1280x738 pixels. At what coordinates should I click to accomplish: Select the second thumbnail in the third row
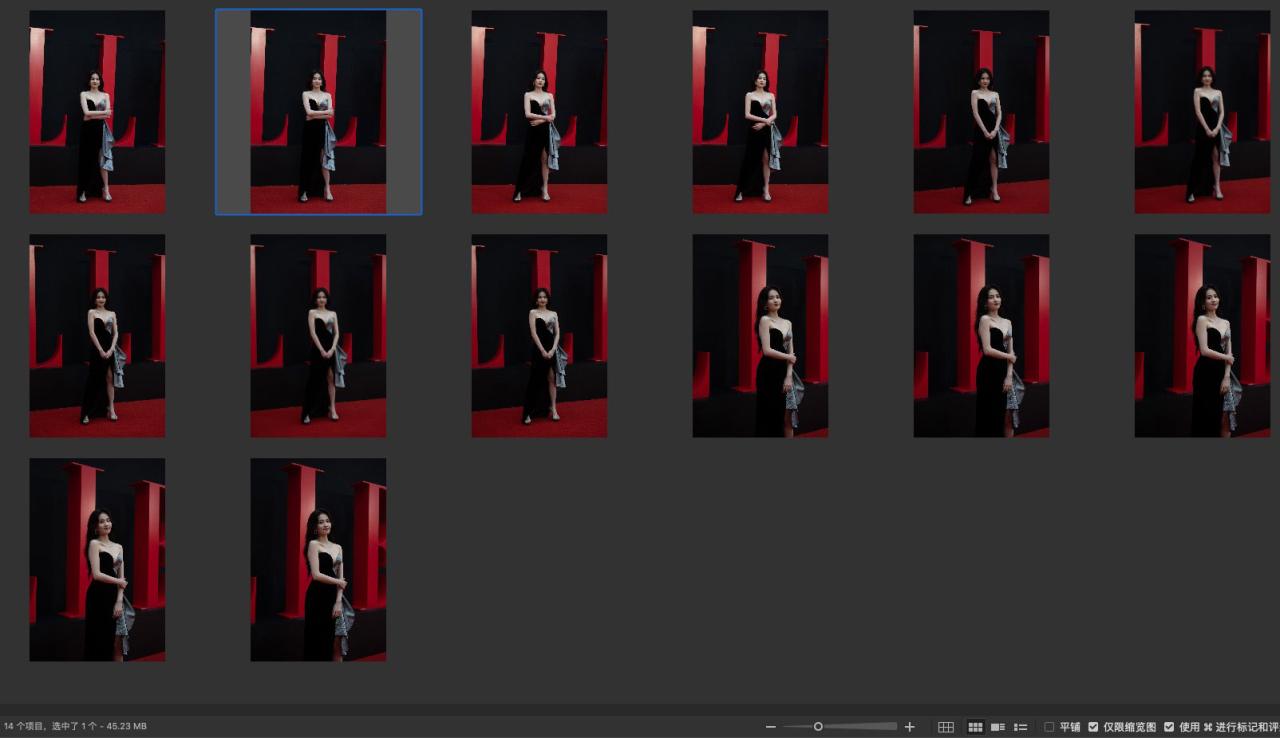point(318,560)
